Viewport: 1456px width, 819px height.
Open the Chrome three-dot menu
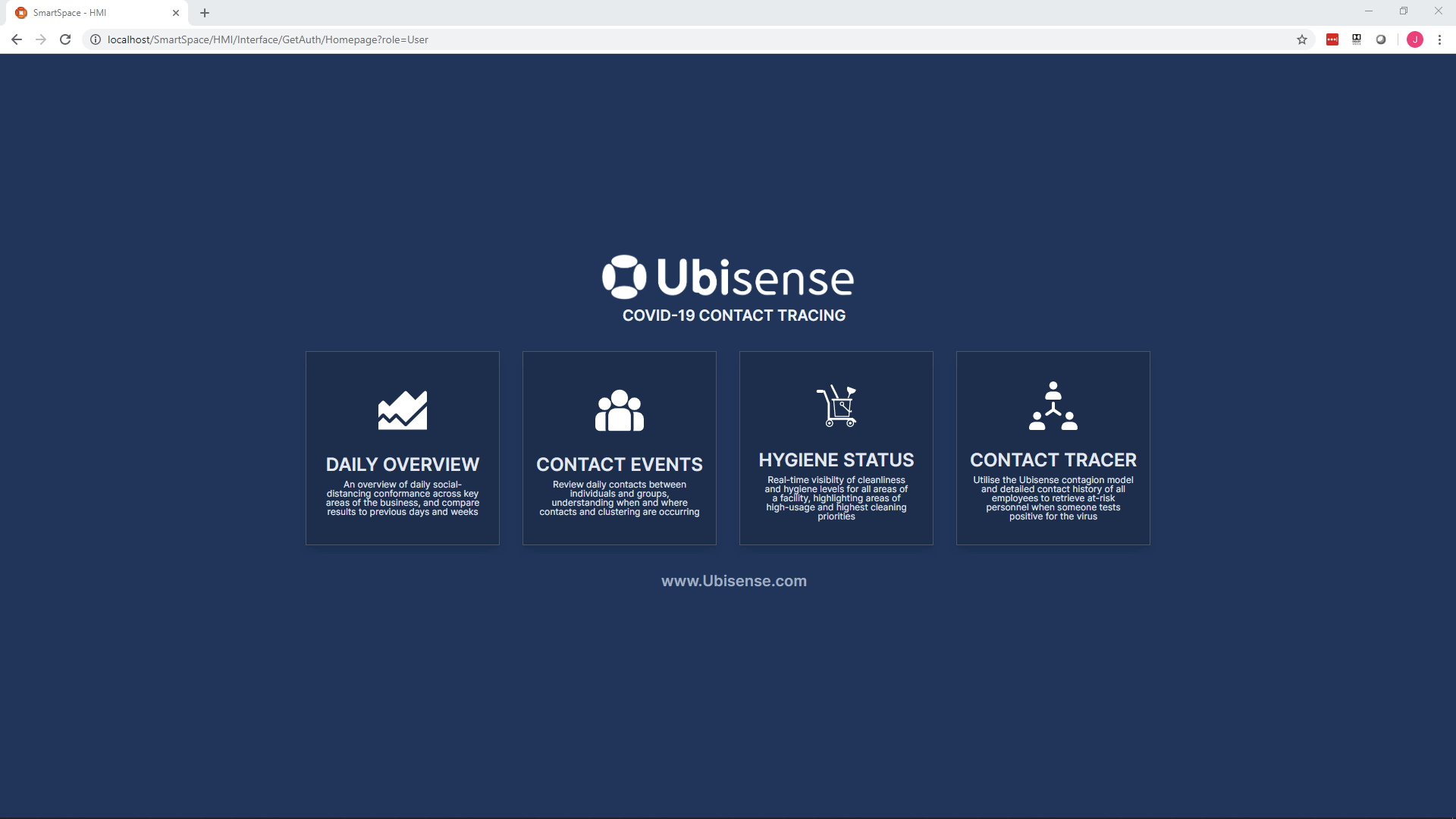point(1439,39)
